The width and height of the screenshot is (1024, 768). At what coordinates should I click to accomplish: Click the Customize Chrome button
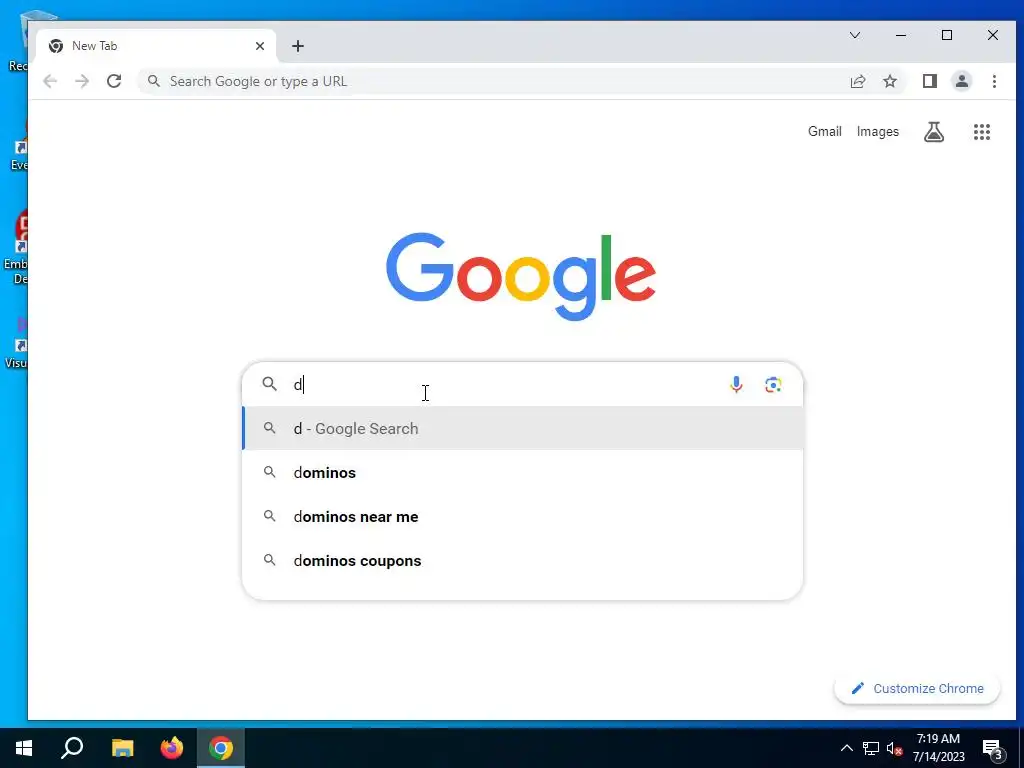click(917, 688)
